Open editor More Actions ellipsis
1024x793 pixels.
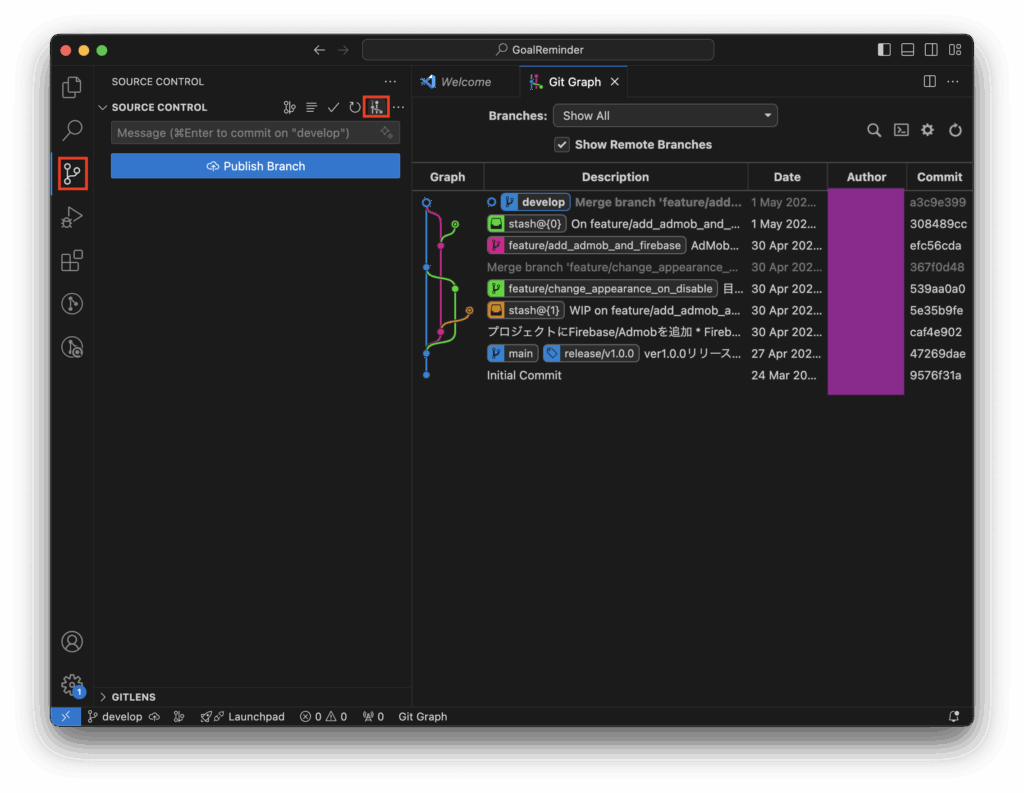tap(953, 81)
